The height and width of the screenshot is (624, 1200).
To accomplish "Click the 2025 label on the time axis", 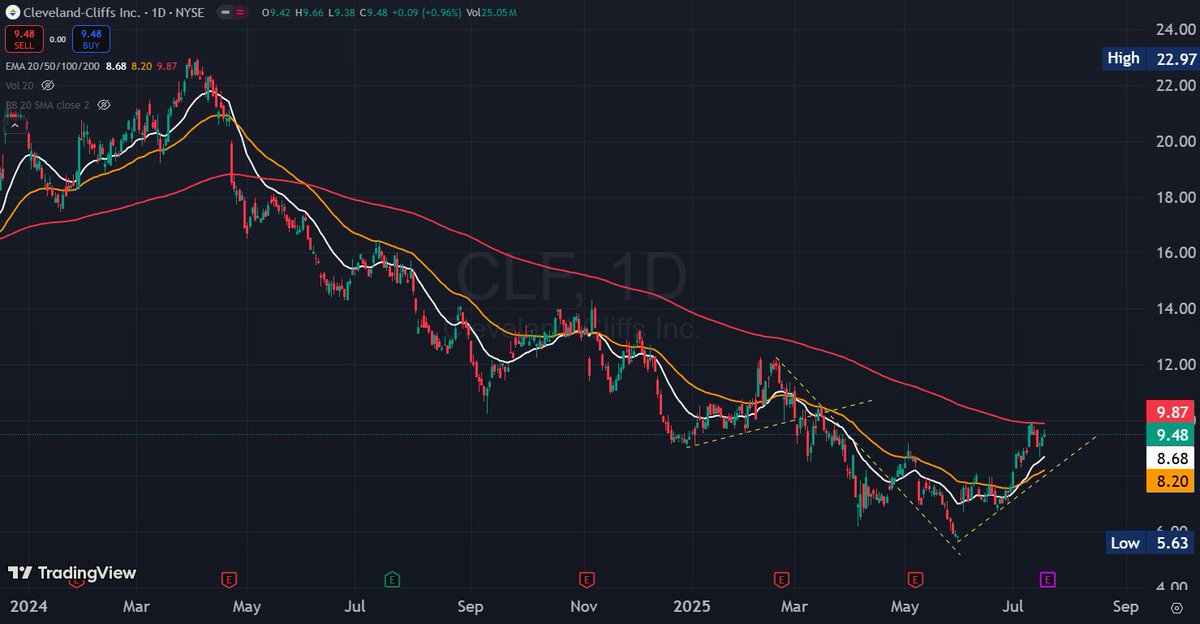I will [690, 606].
